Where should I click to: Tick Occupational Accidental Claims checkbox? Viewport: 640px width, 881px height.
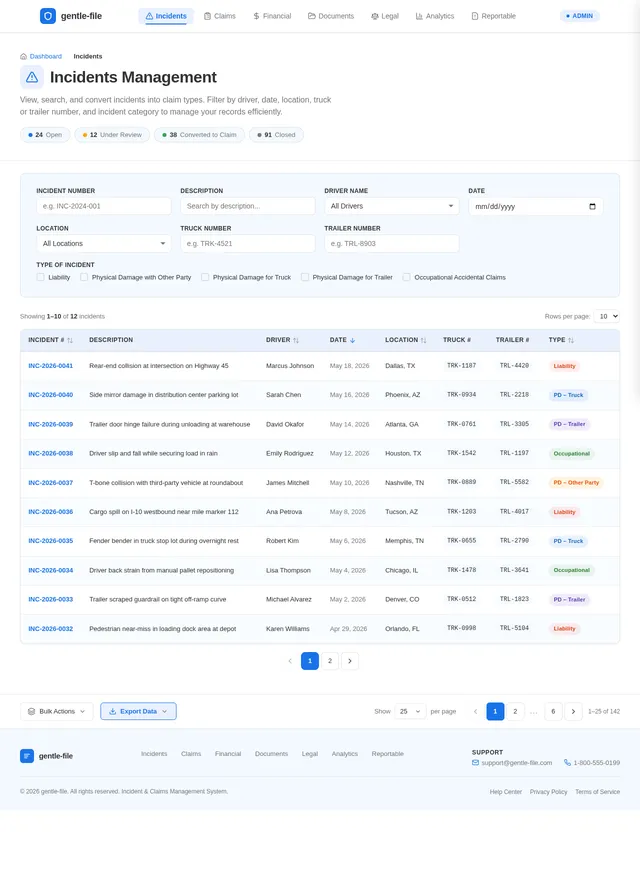pyautogui.click(x=406, y=277)
